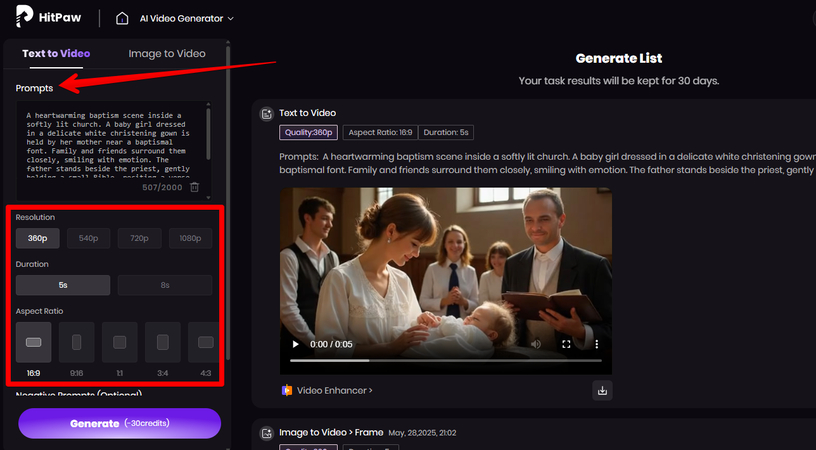The height and width of the screenshot is (450, 816).
Task: Click the Generate List heading
Action: coord(619,58)
